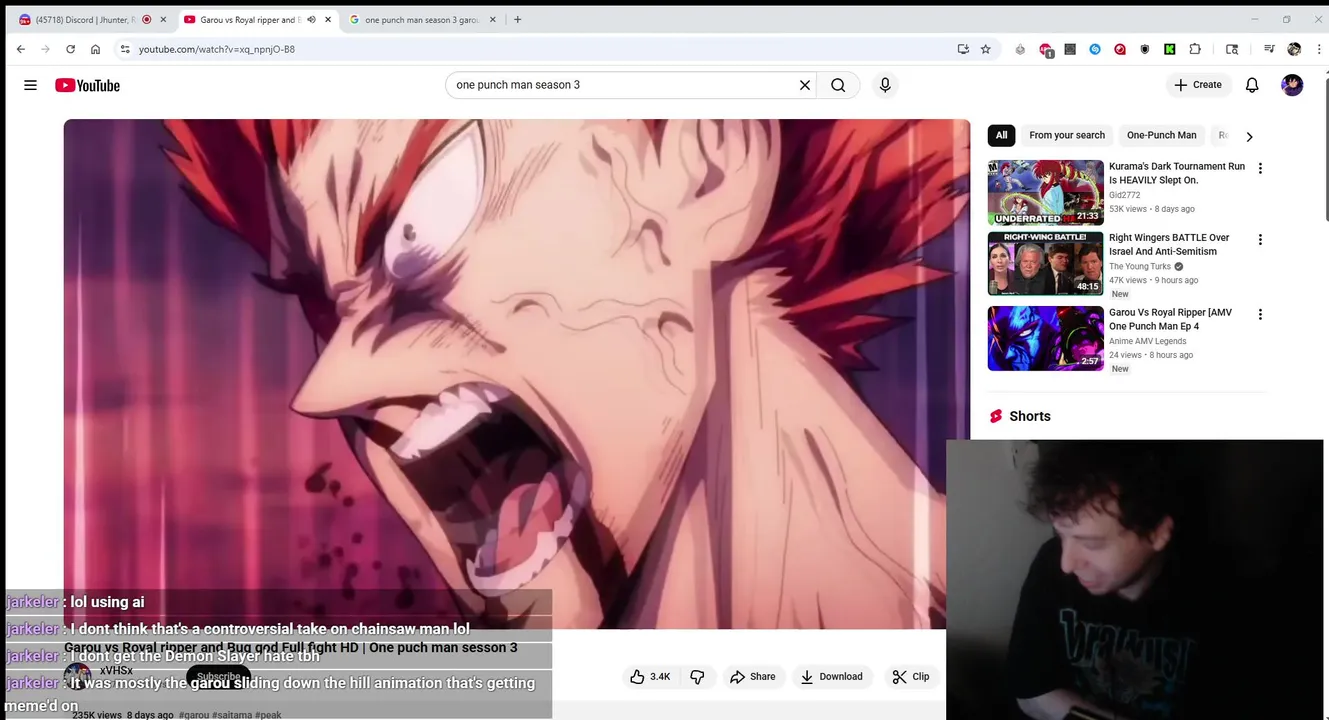Image resolution: width=1329 pixels, height=720 pixels.
Task: Run search with the magnifying glass button
Action: [x=838, y=85]
